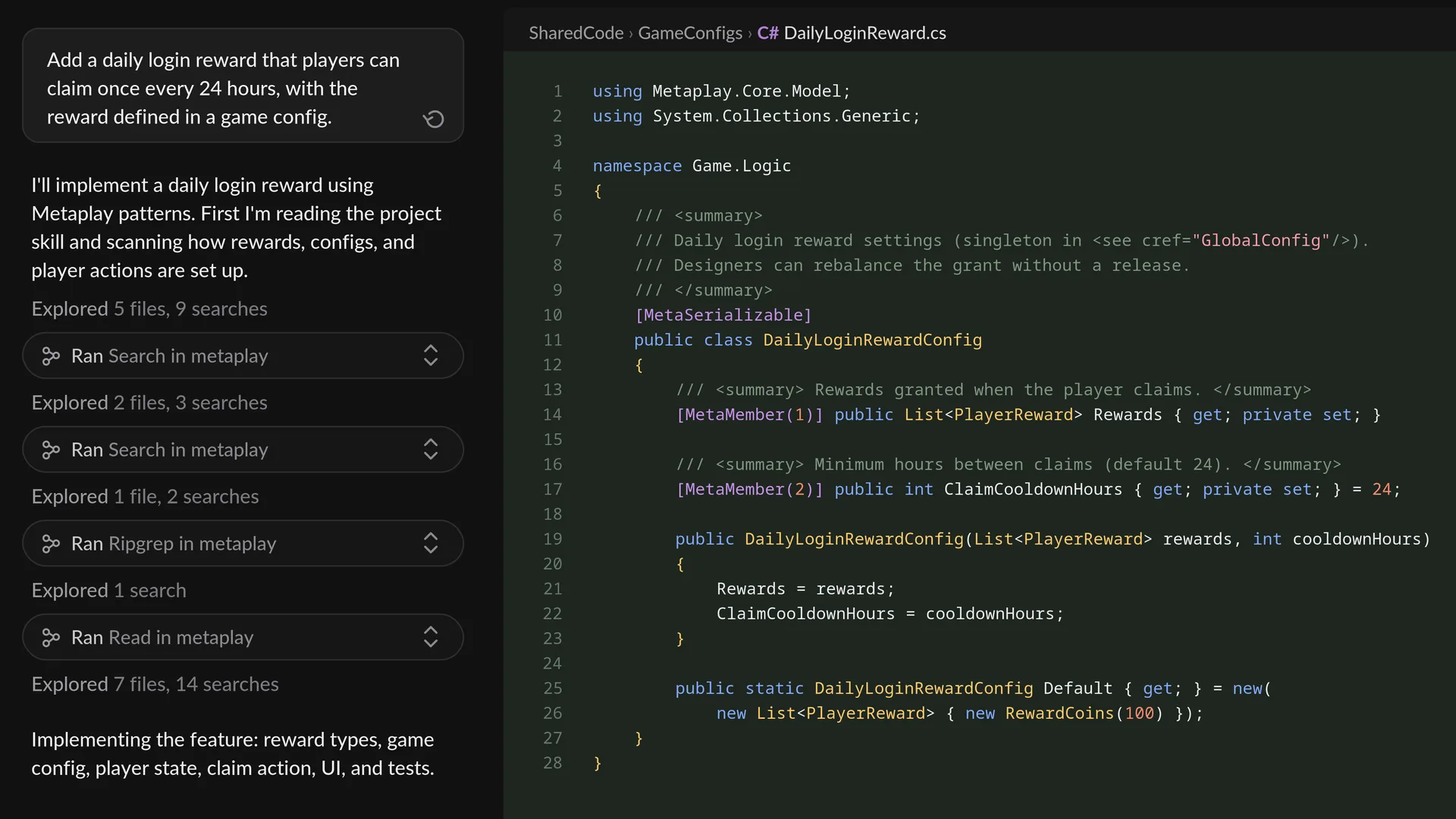The height and width of the screenshot is (819, 1456).
Task: Expand the Search row under Explored 2 files
Action: click(x=431, y=450)
